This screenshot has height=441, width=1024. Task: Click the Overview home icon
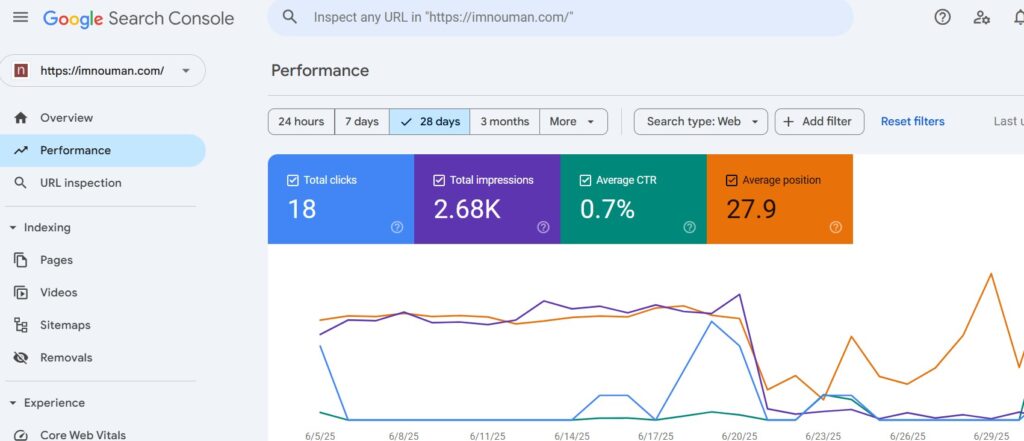pyautogui.click(x=21, y=118)
